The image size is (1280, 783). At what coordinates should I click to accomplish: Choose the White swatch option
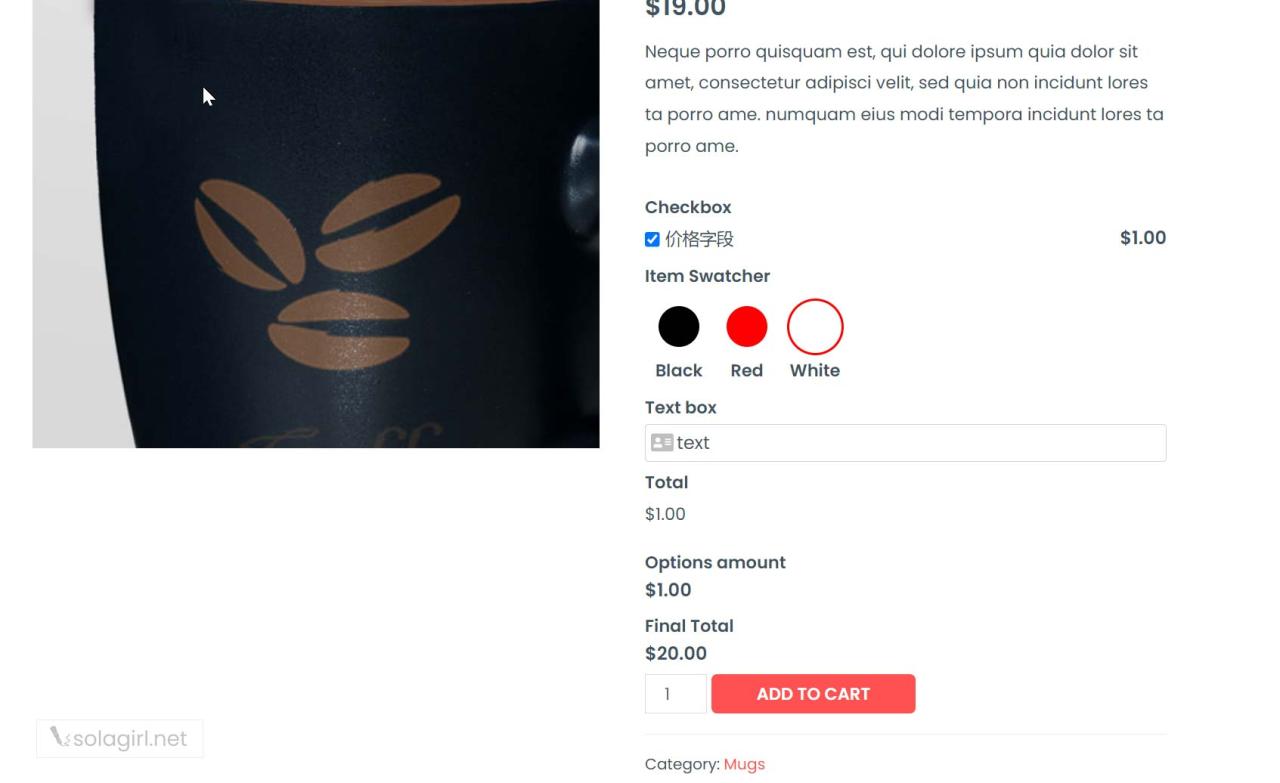[814, 326]
